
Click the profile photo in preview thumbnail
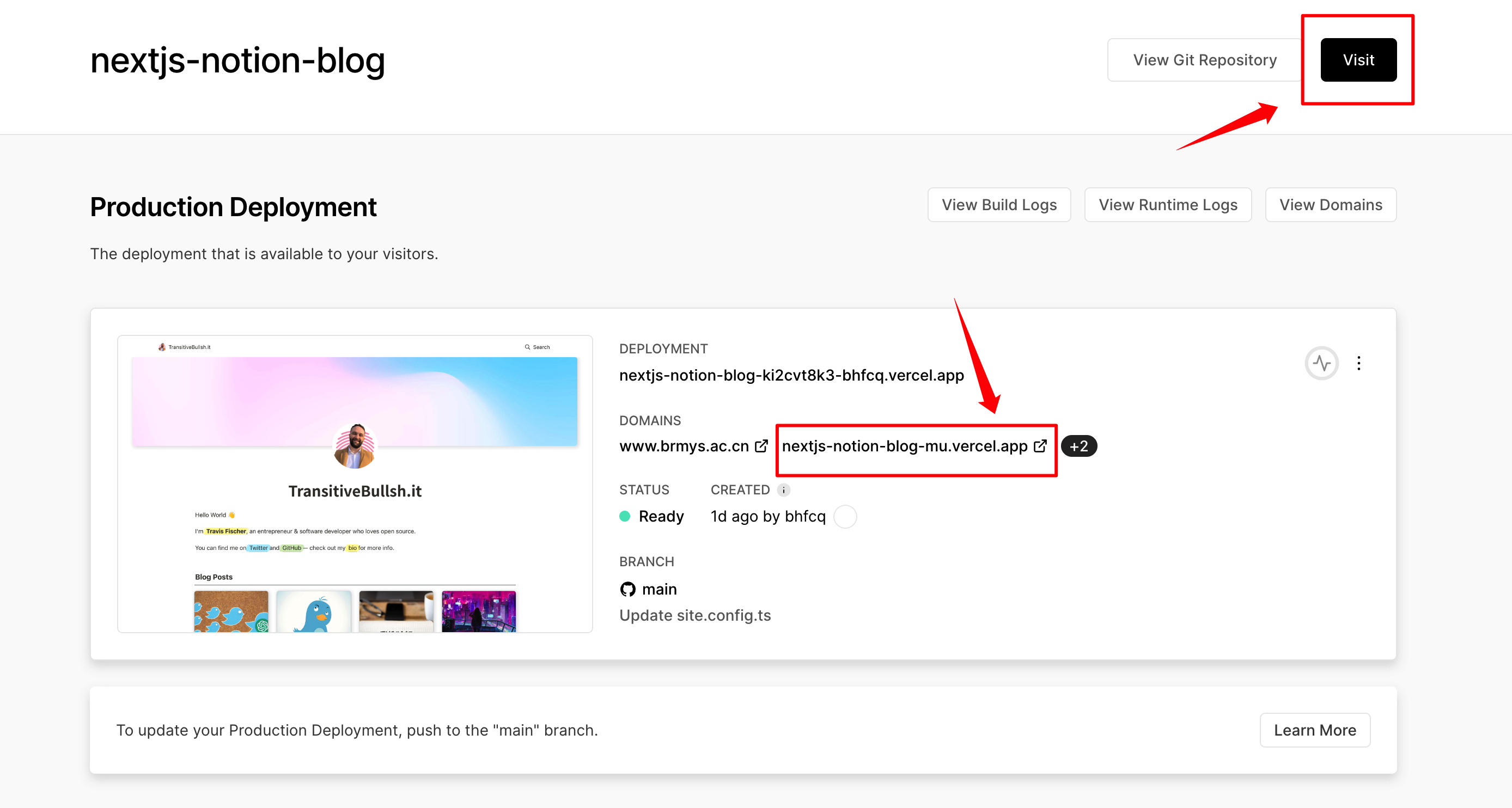tap(355, 446)
